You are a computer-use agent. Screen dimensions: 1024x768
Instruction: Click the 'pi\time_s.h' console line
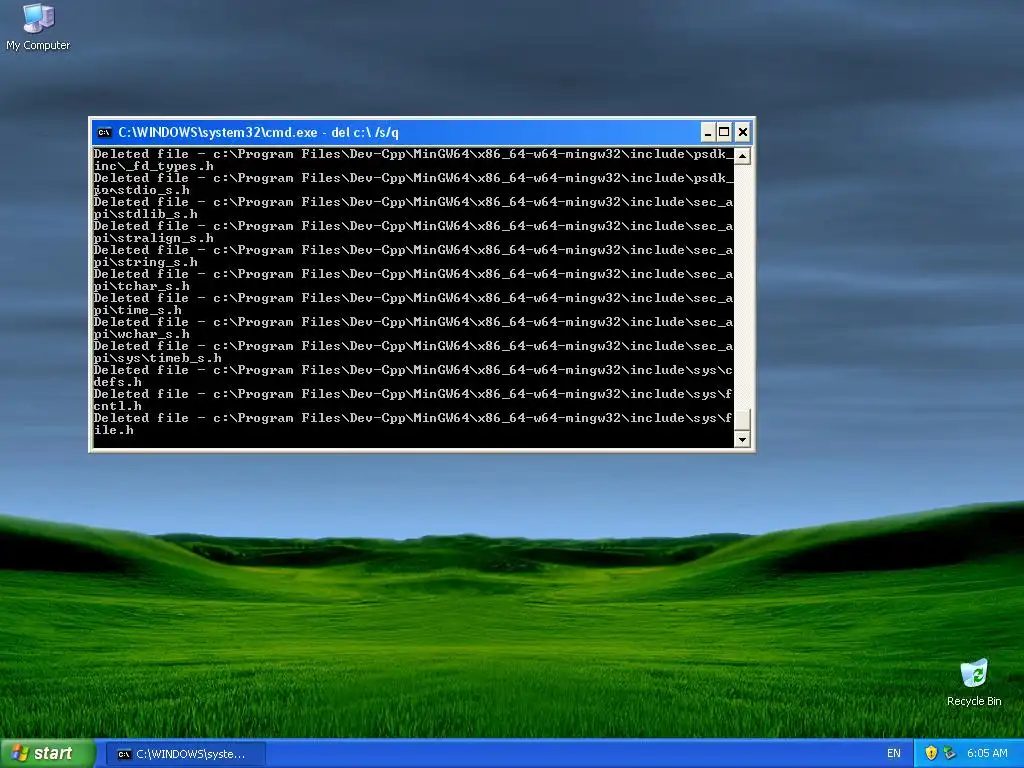tap(138, 310)
